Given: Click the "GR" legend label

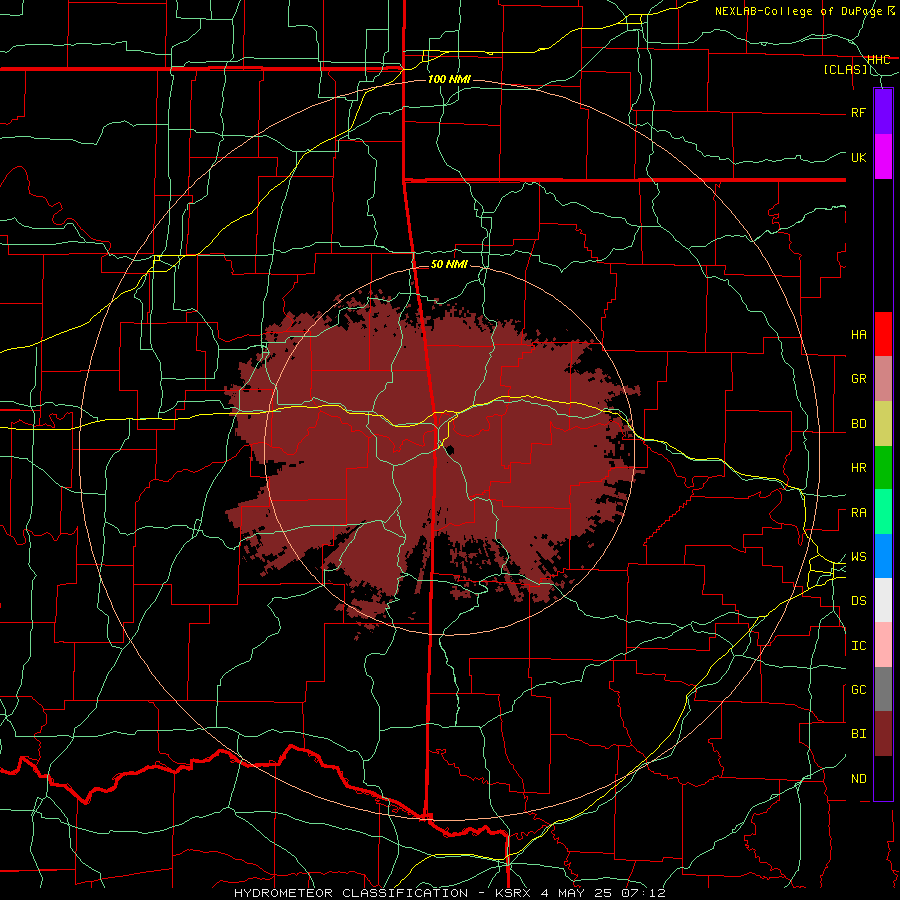Looking at the screenshot, I should (858, 379).
